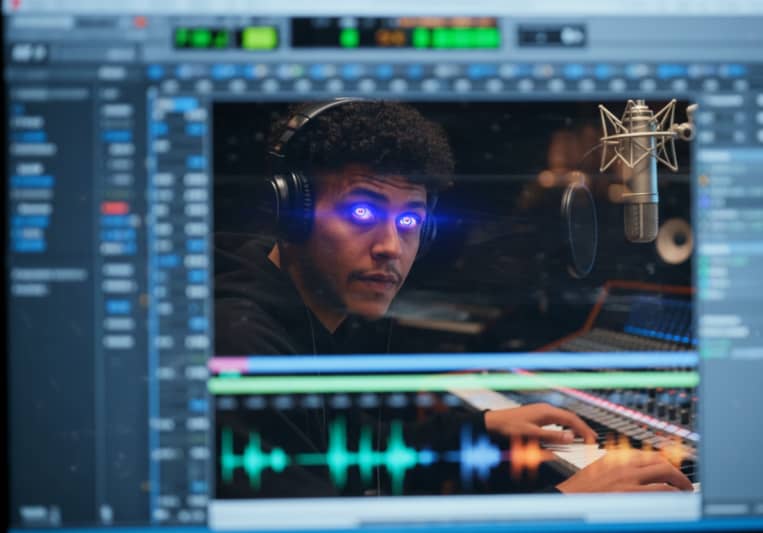
Task: Select the long blue clip bar under the video
Action: [x=472, y=363]
